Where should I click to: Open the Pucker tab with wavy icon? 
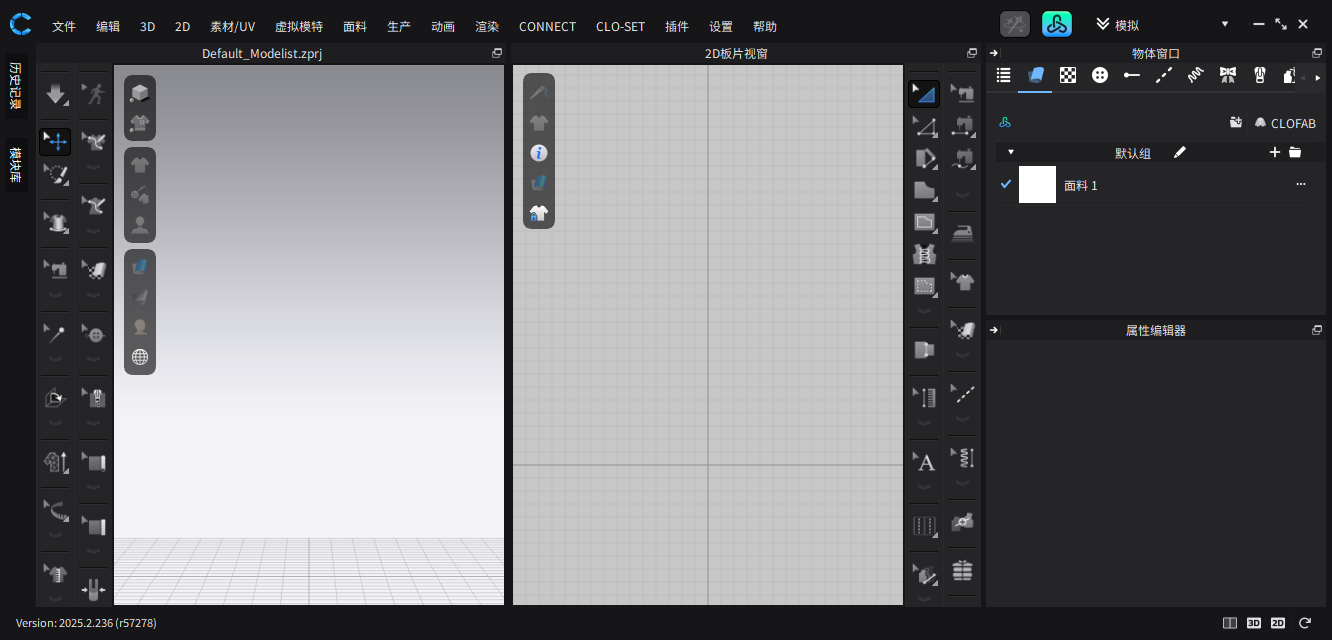[1195, 75]
